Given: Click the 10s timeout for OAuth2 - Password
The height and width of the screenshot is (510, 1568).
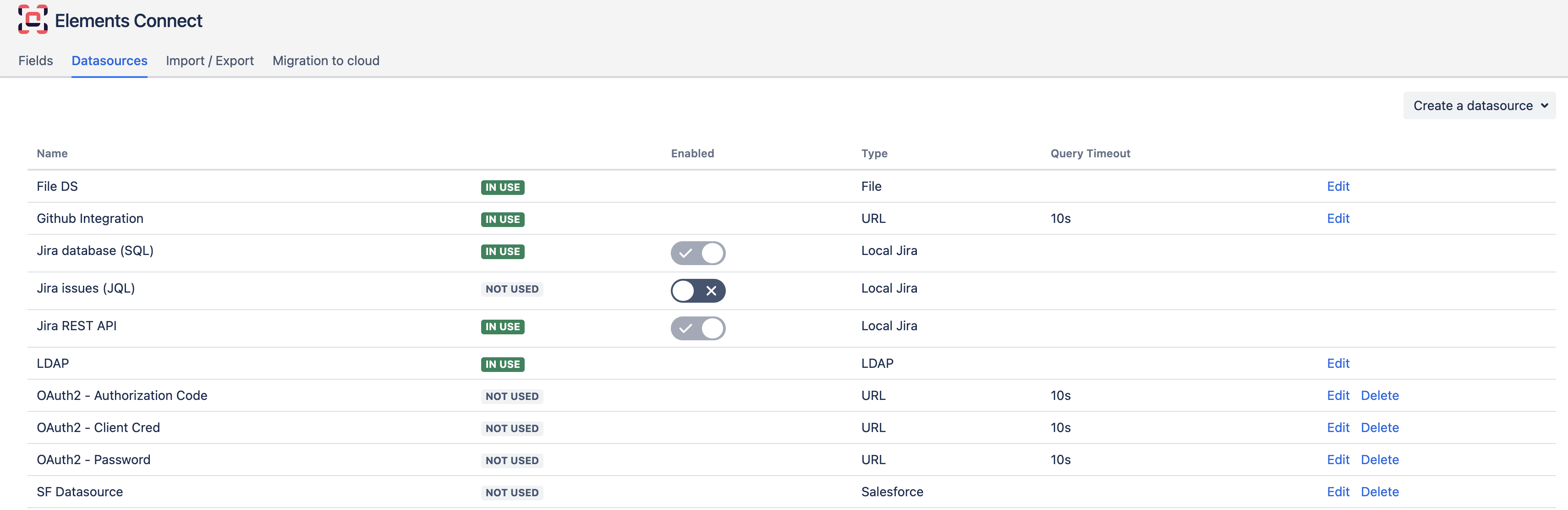Looking at the screenshot, I should [x=1060, y=460].
